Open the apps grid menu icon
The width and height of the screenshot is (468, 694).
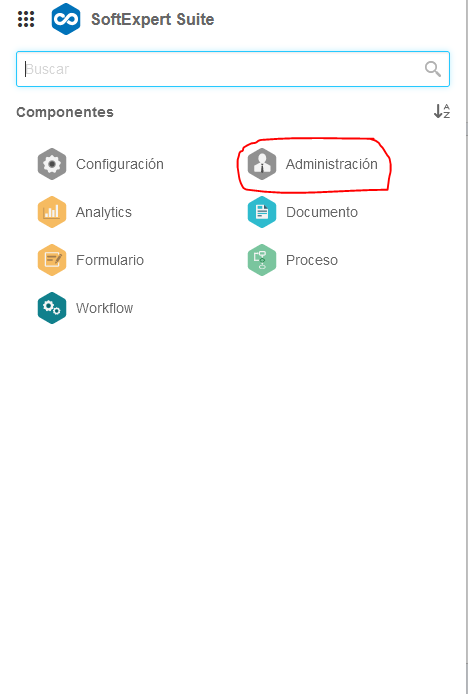point(26,19)
